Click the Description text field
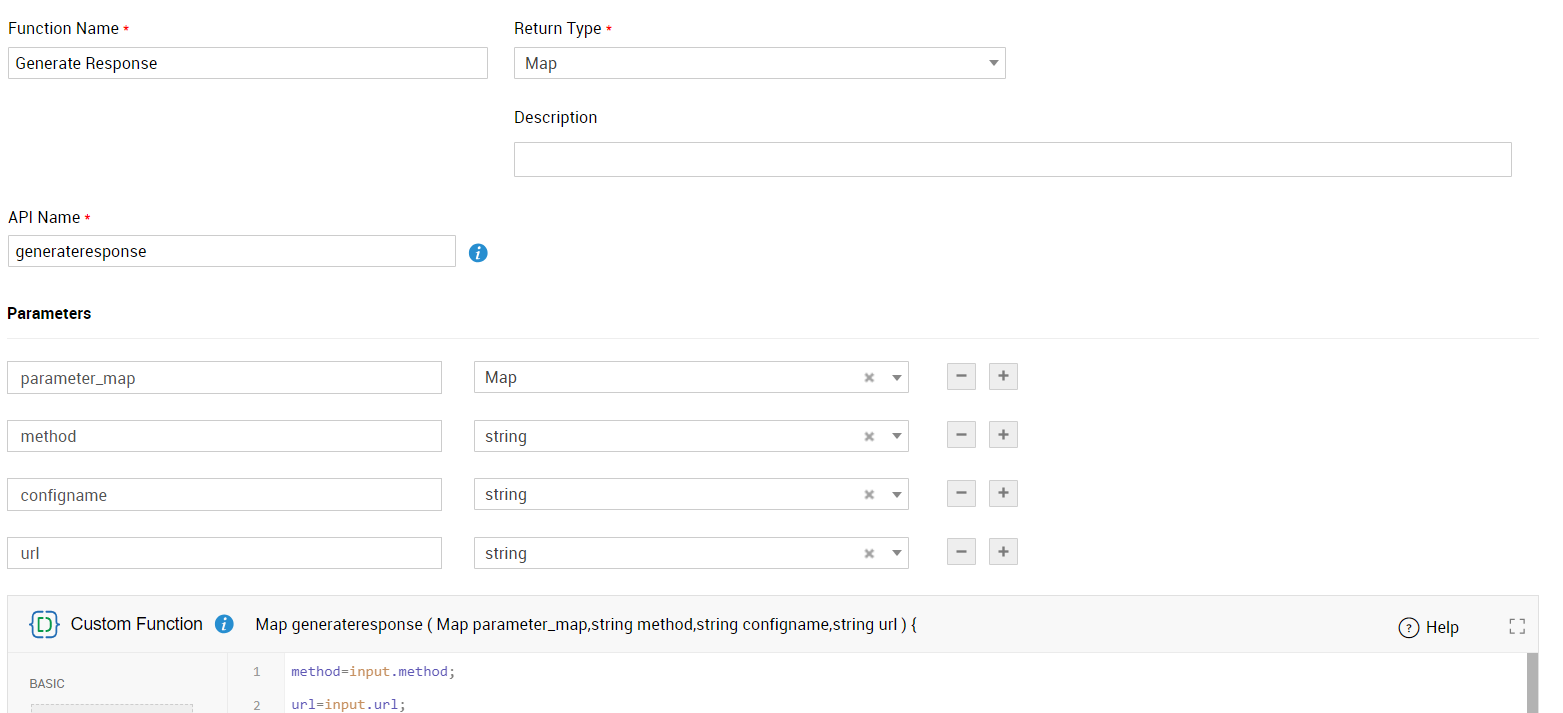 tap(1012, 160)
